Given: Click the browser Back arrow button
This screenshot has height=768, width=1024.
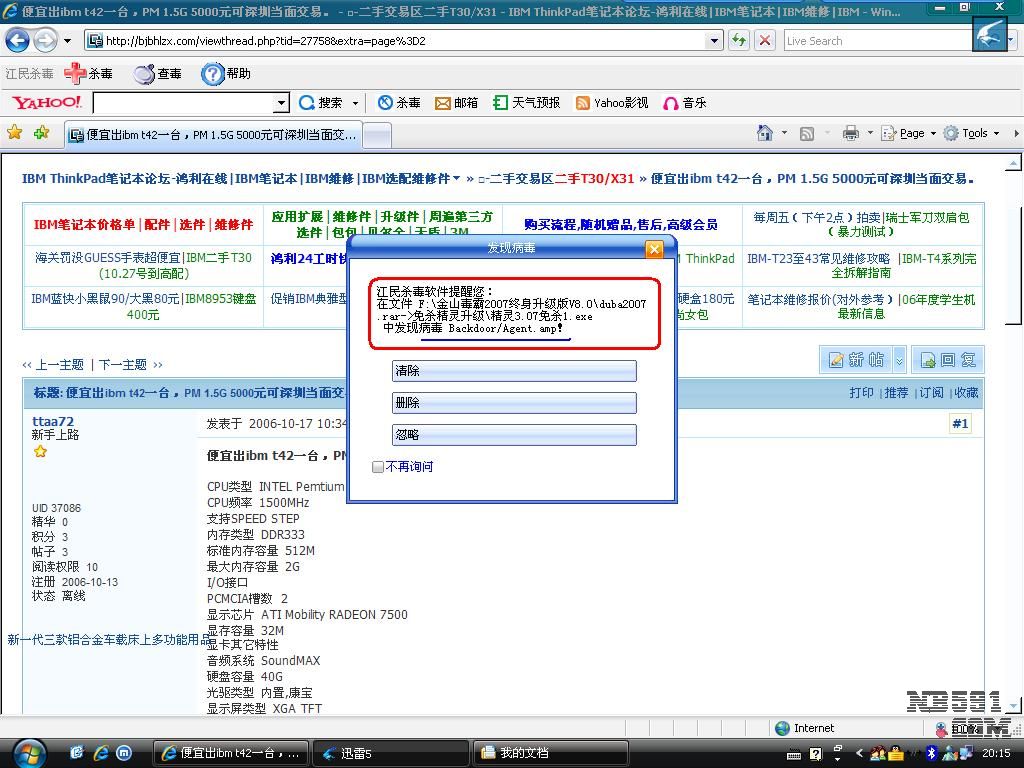Looking at the screenshot, I should tap(18, 41).
